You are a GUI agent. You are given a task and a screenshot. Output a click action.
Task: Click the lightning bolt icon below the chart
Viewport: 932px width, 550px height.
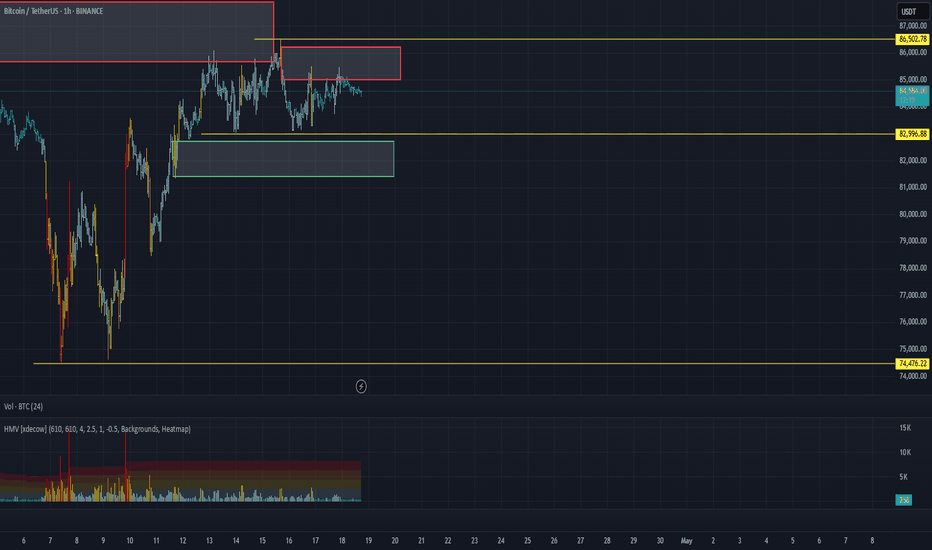(361, 386)
